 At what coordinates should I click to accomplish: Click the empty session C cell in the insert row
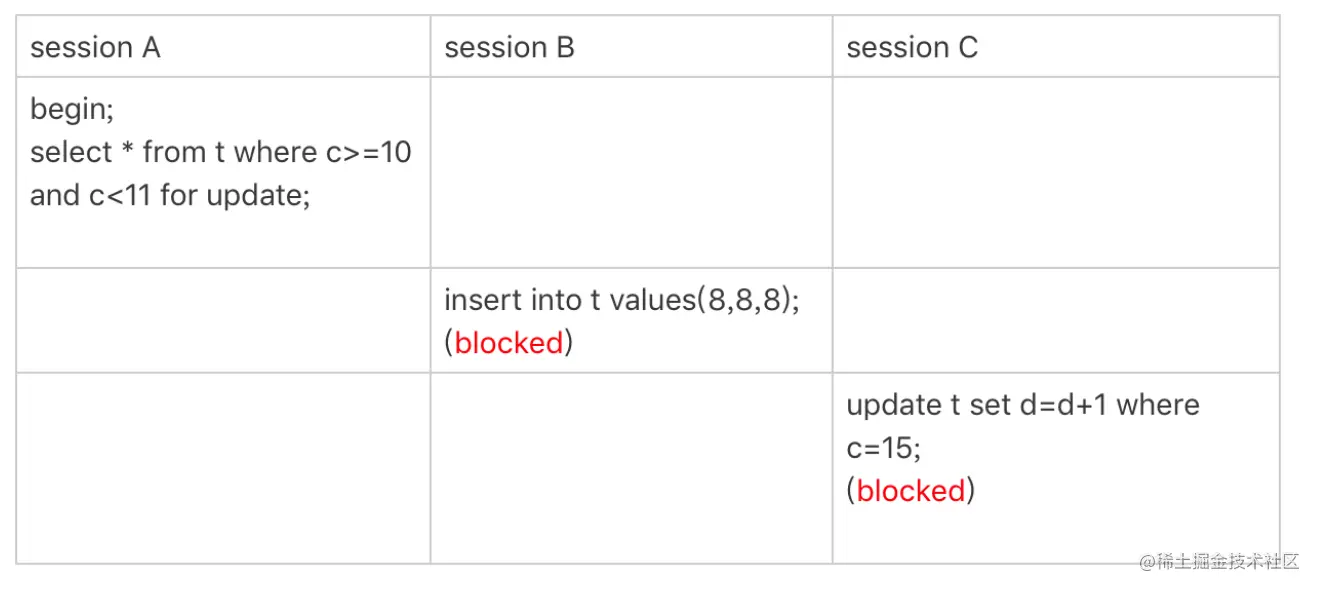tap(1055, 320)
